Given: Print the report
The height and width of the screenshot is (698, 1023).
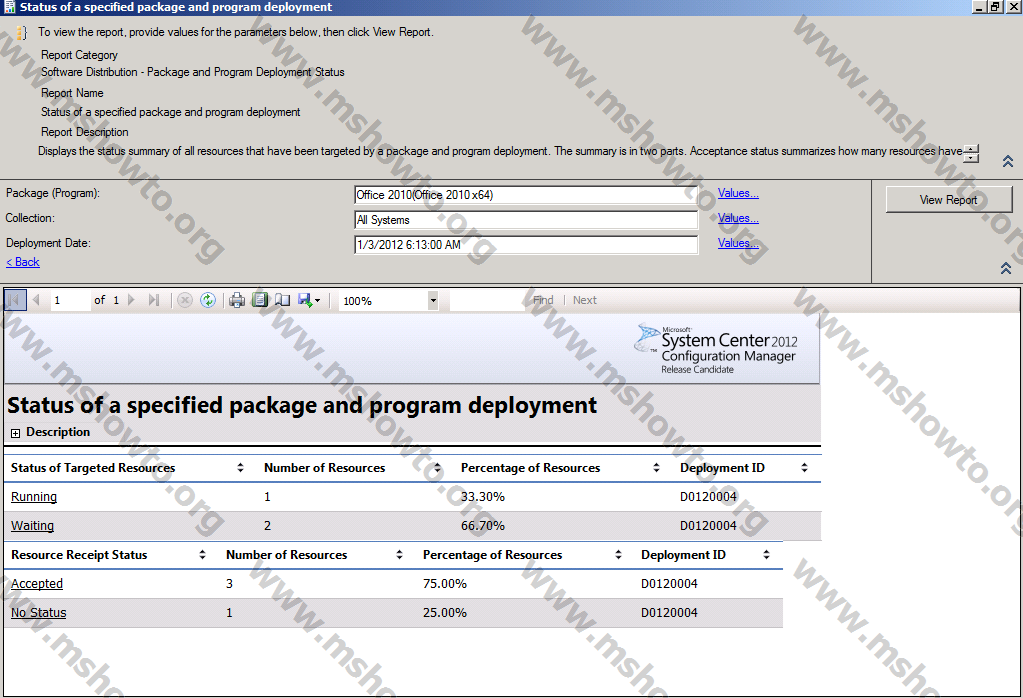Looking at the screenshot, I should 237,300.
